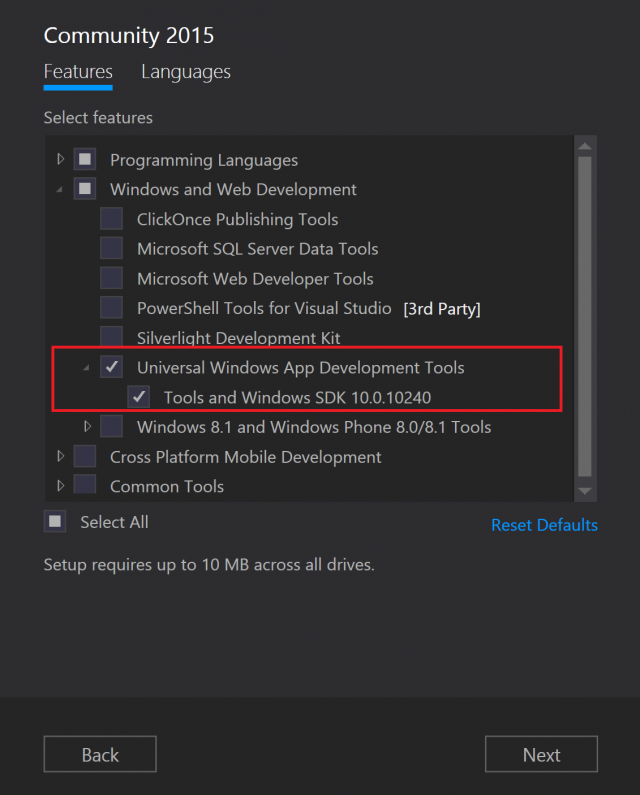The image size is (640, 795).
Task: Select the Silverlight Development Kit label
Action: 238,338
